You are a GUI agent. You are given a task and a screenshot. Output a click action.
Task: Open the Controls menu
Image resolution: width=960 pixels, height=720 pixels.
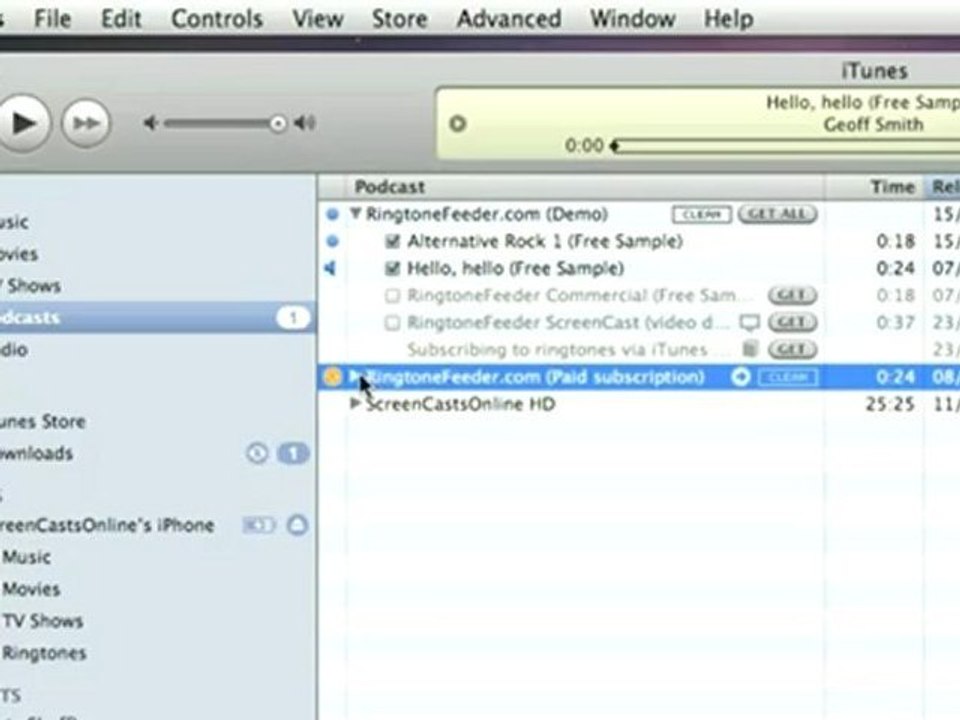(x=217, y=19)
